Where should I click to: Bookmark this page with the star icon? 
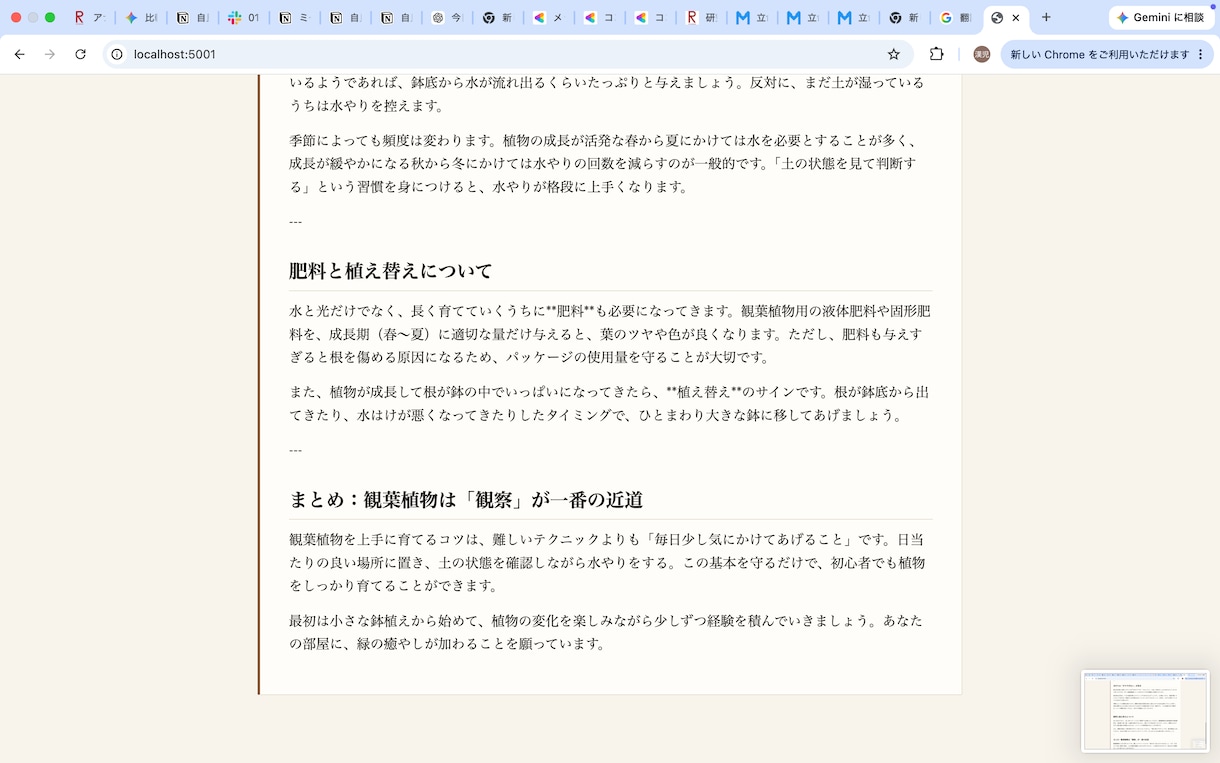(x=894, y=54)
